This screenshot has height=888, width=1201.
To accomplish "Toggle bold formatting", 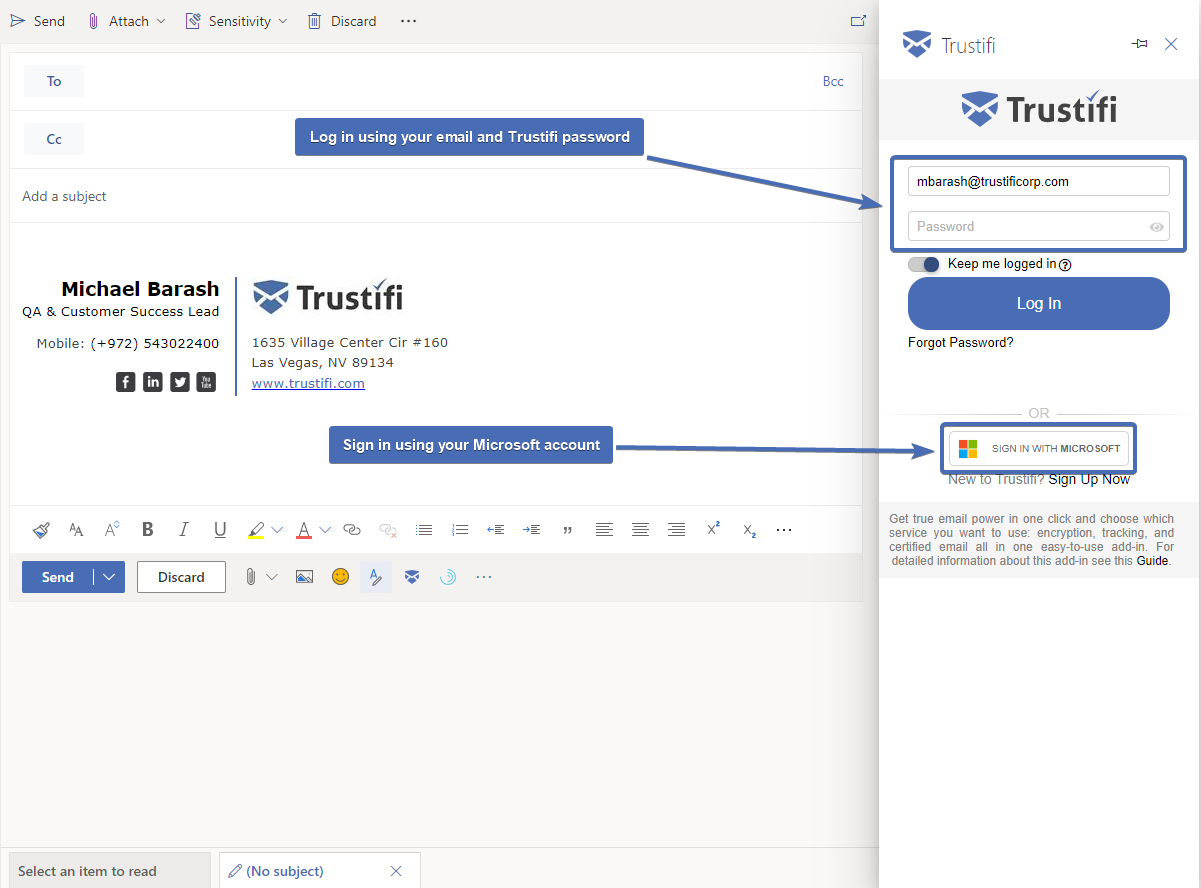I will coord(148,530).
